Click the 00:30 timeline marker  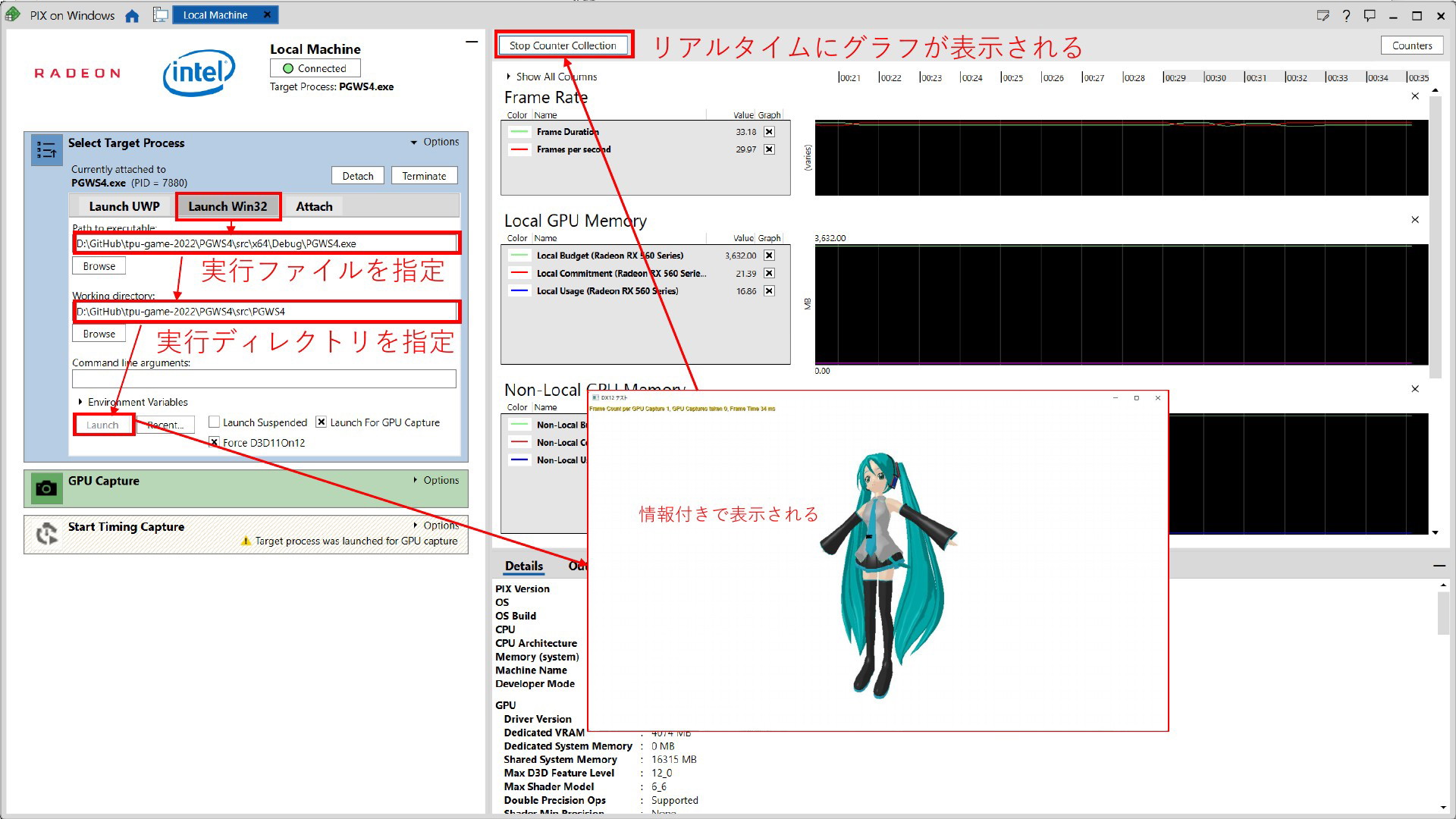coord(1215,77)
